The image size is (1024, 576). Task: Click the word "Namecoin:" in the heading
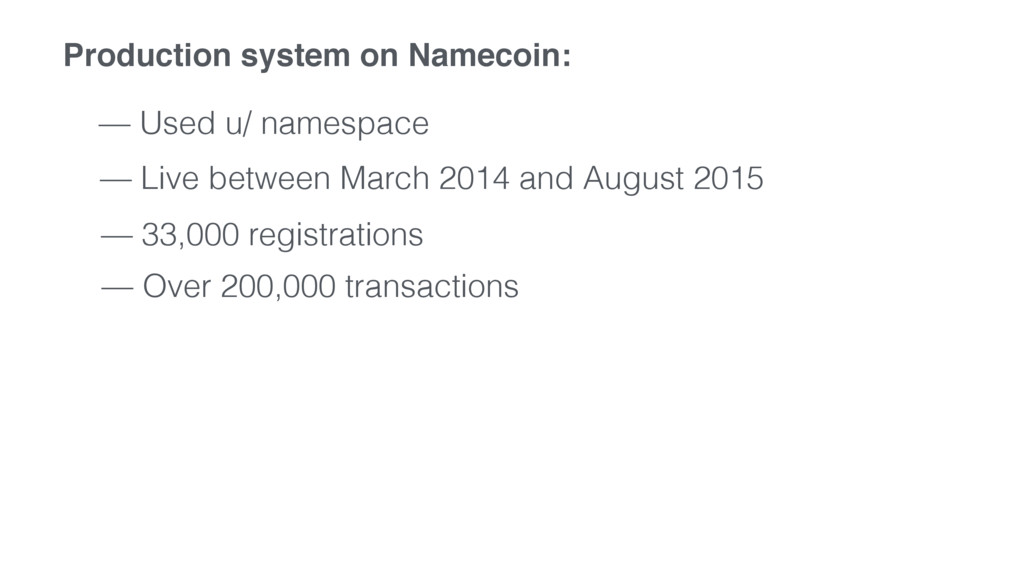pos(490,54)
